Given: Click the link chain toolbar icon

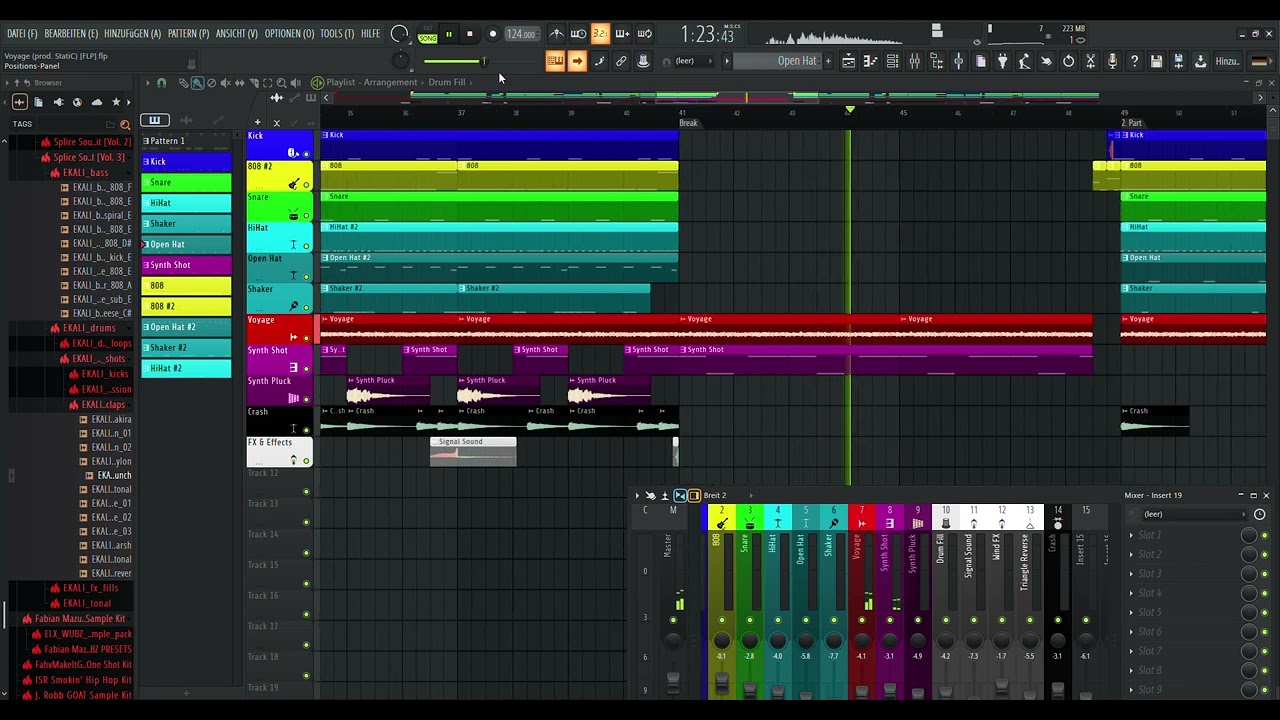Looking at the screenshot, I should point(621,61).
